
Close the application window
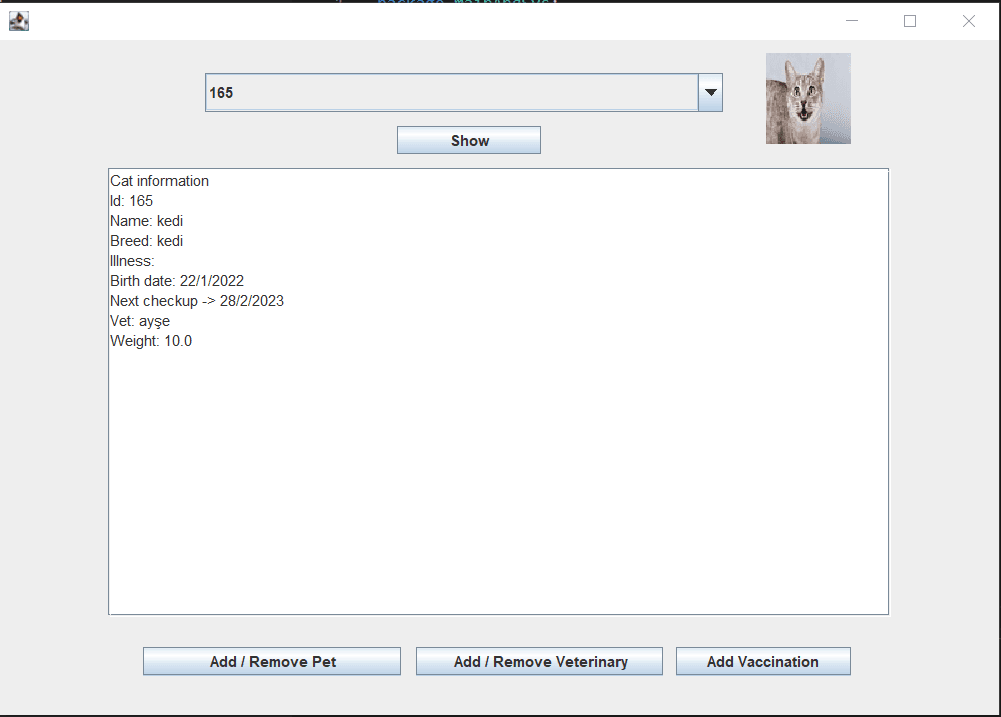(x=968, y=21)
